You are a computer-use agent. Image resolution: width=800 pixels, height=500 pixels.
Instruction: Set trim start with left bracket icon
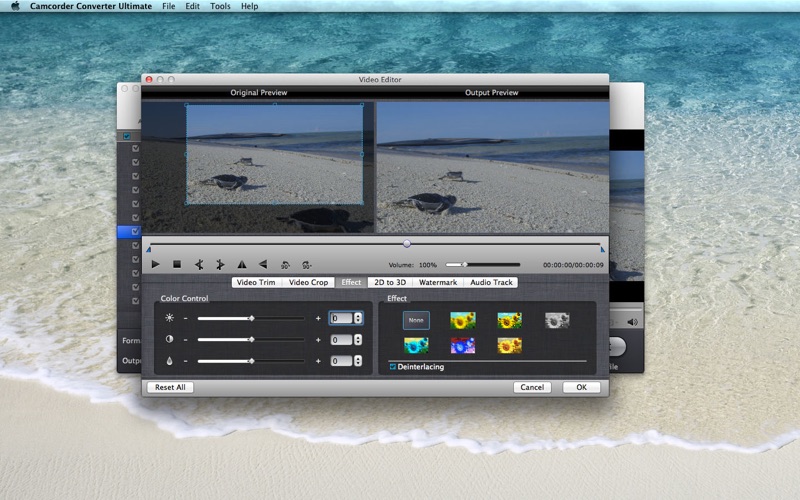[x=199, y=264]
